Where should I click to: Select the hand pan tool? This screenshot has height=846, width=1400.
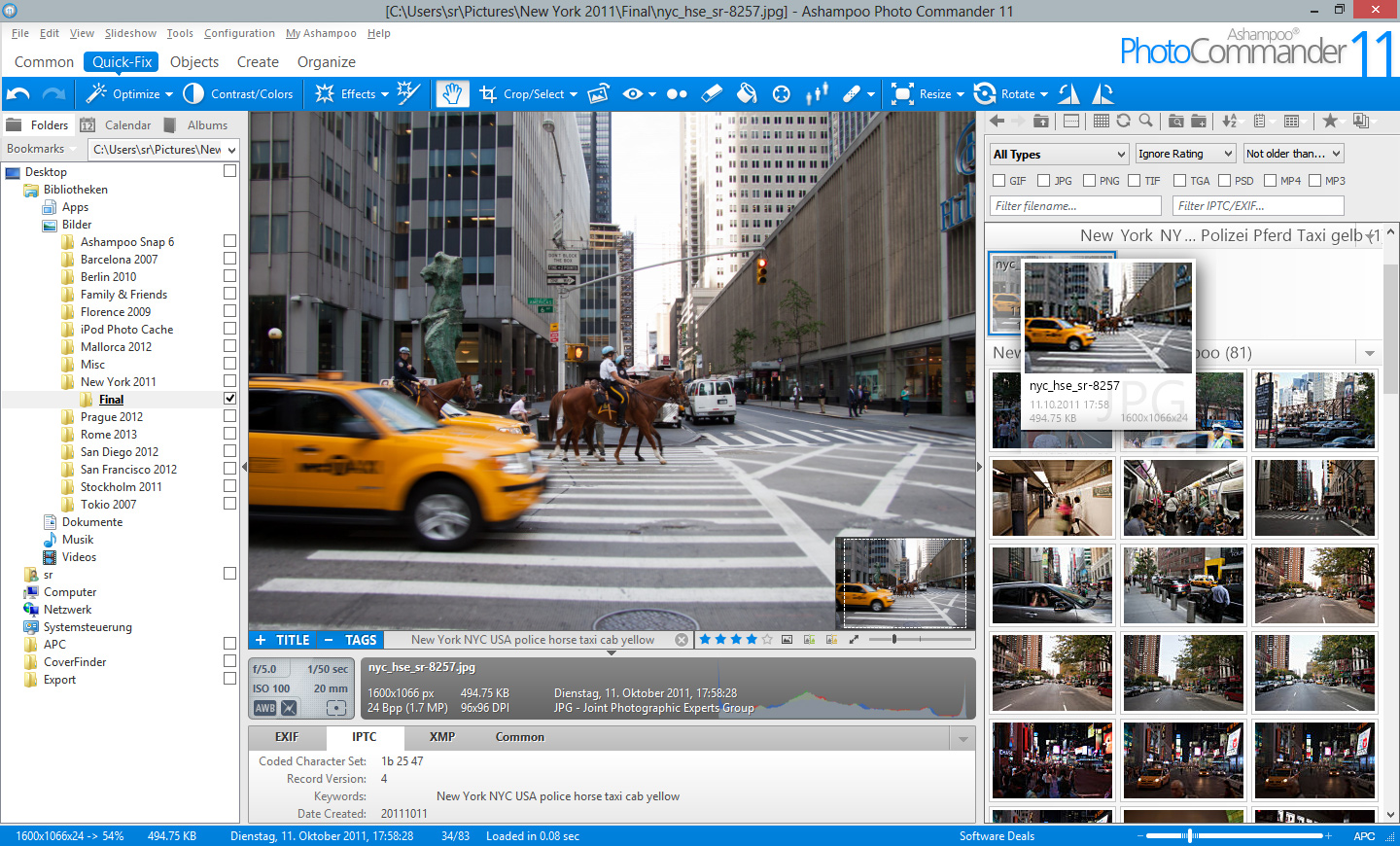click(452, 94)
